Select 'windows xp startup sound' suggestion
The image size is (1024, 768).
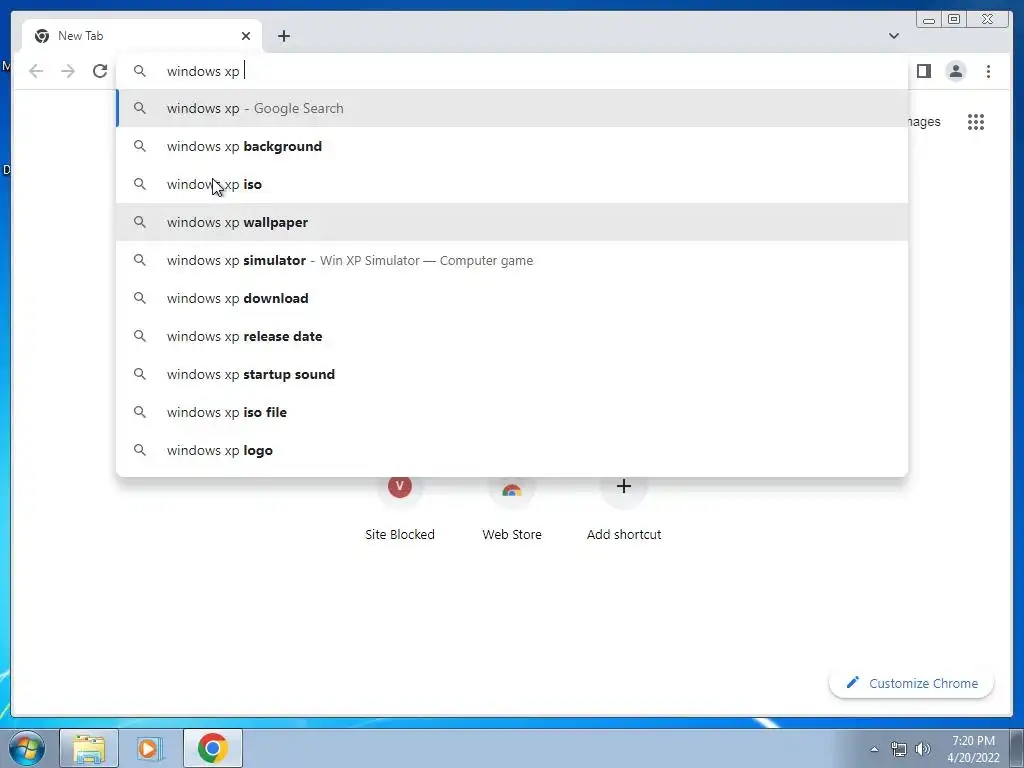512,374
